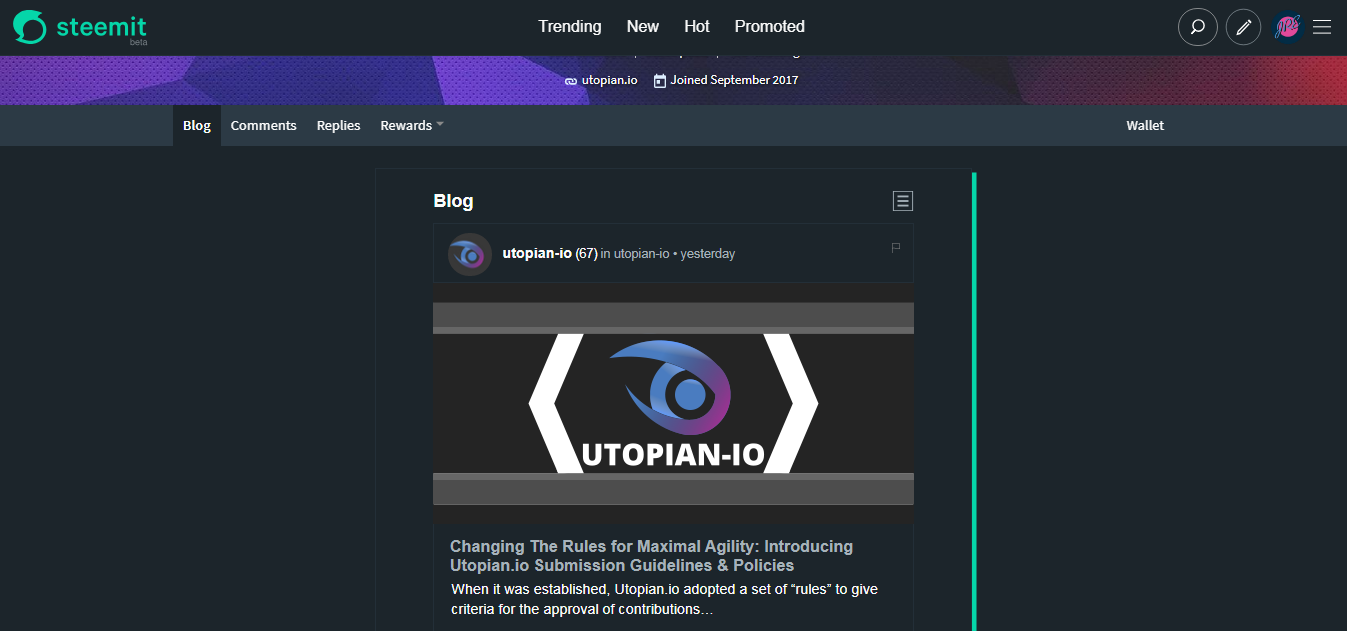
Task: Switch to the Comments tab
Action: (264, 125)
